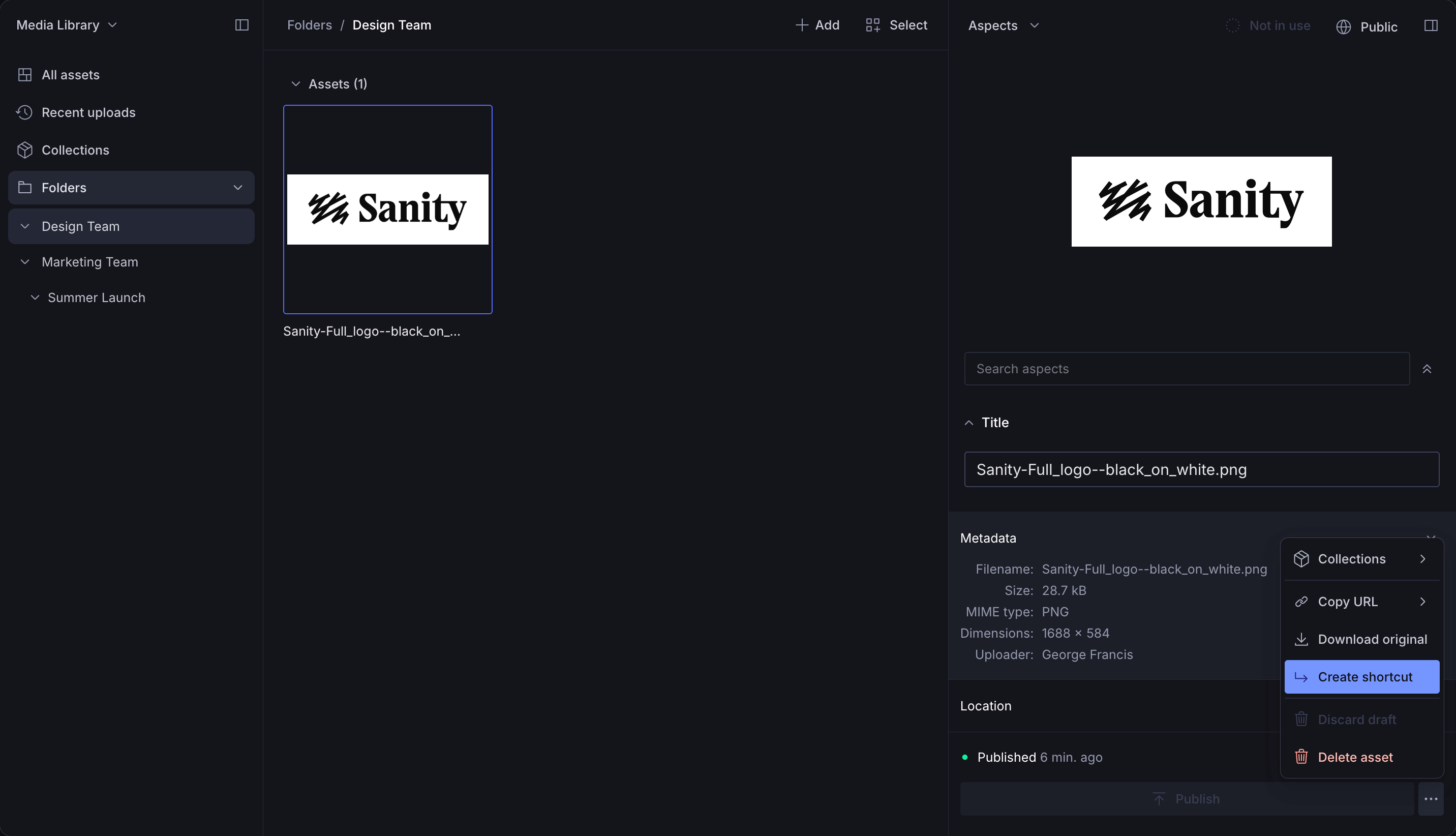Click the Published 6 min. ago status

pos(1039,757)
